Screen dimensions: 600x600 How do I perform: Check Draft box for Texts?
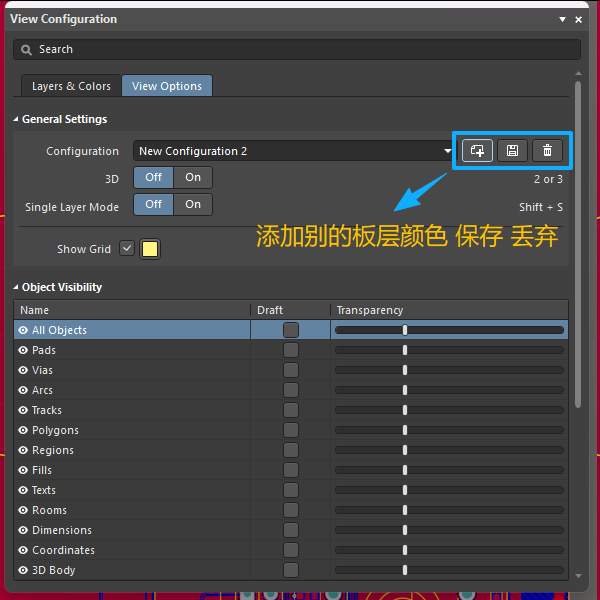[291, 490]
